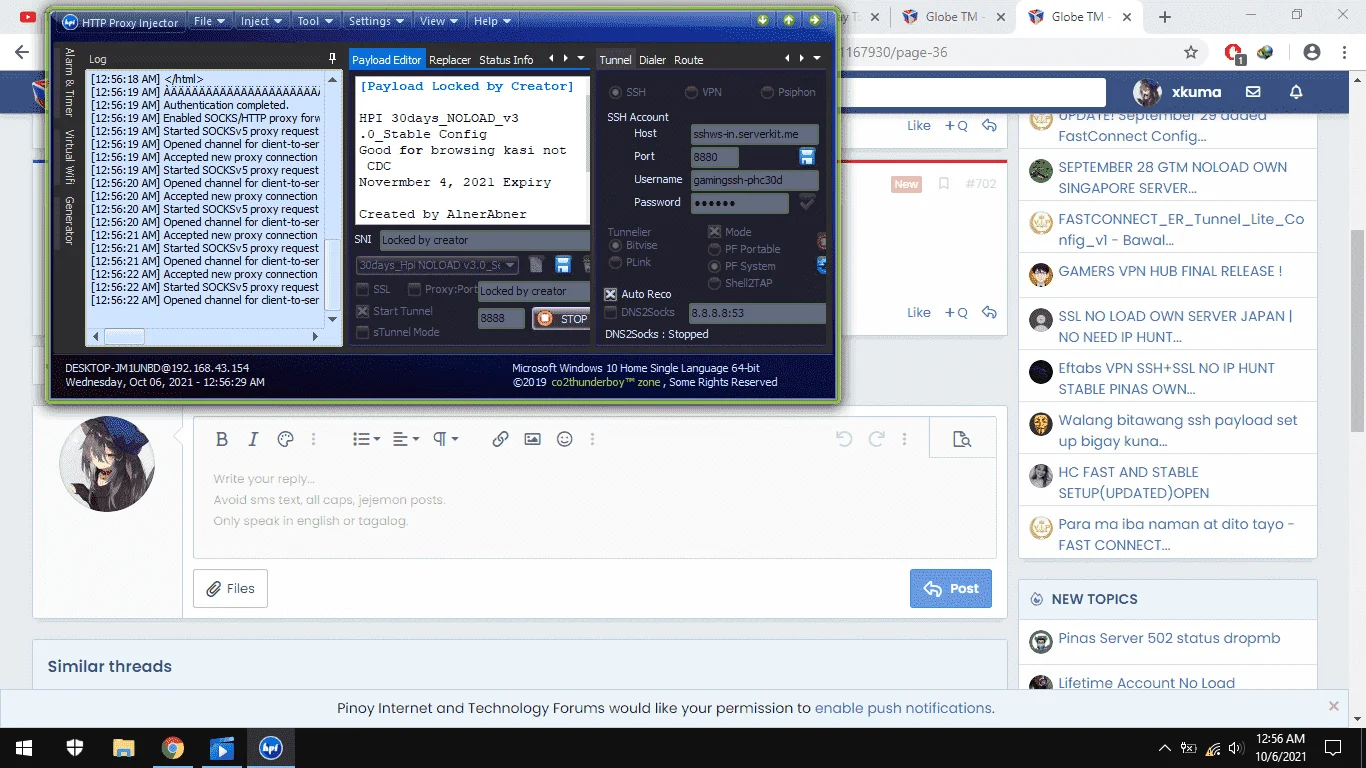This screenshot has height=768, width=1366.
Task: Click the enable push notifications link
Action: coord(903,708)
